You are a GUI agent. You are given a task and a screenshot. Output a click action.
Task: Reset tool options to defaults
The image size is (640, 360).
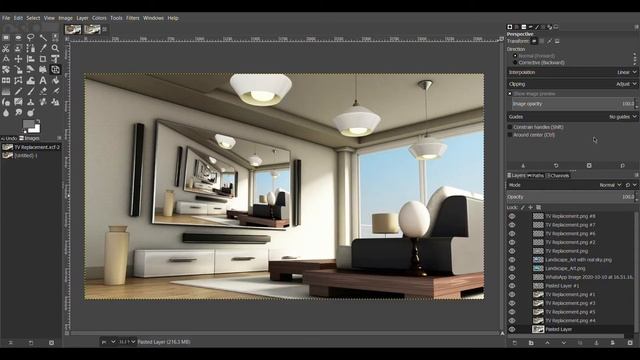[622, 166]
